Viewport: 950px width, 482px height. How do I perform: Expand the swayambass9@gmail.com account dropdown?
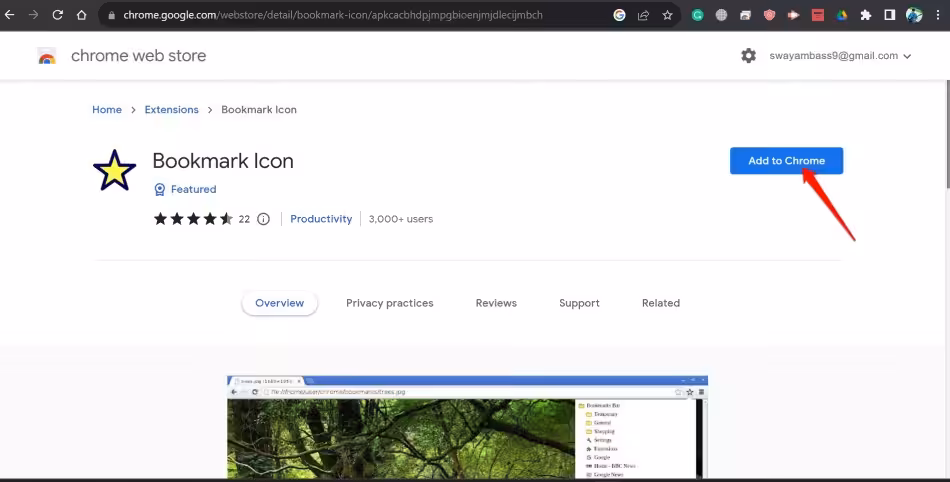coord(840,56)
